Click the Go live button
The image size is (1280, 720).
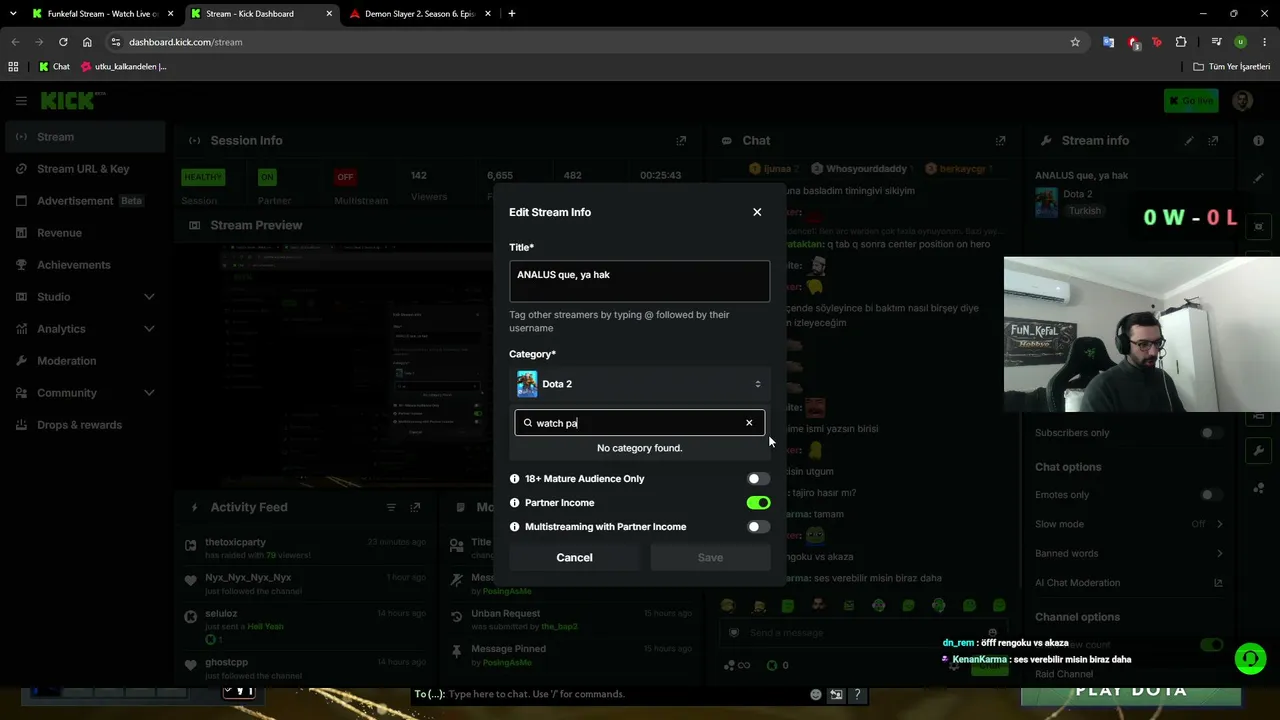tap(1190, 101)
